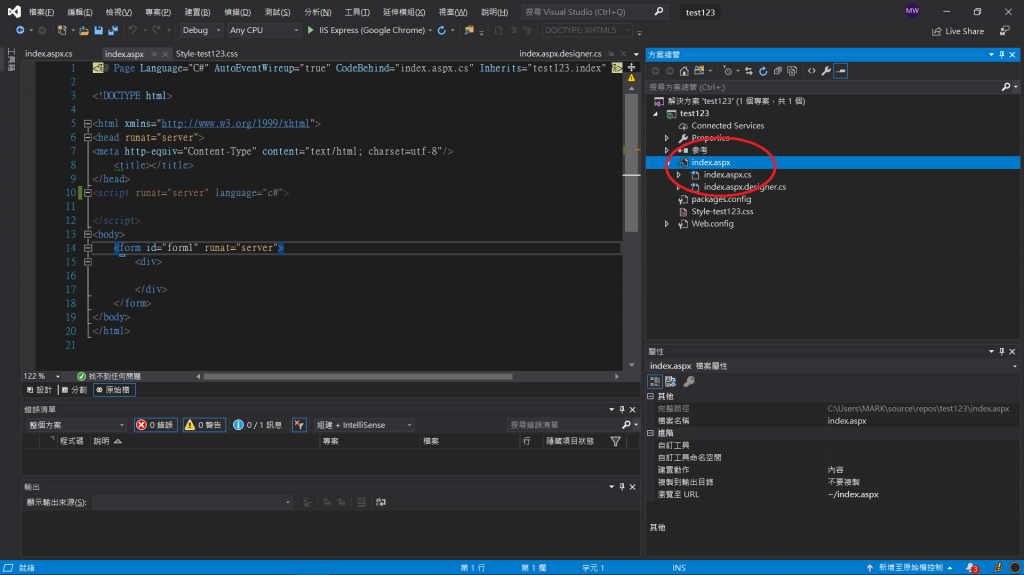Click the alphabetical sort icon in Properties panel
The height and width of the screenshot is (575, 1024).
point(671,382)
